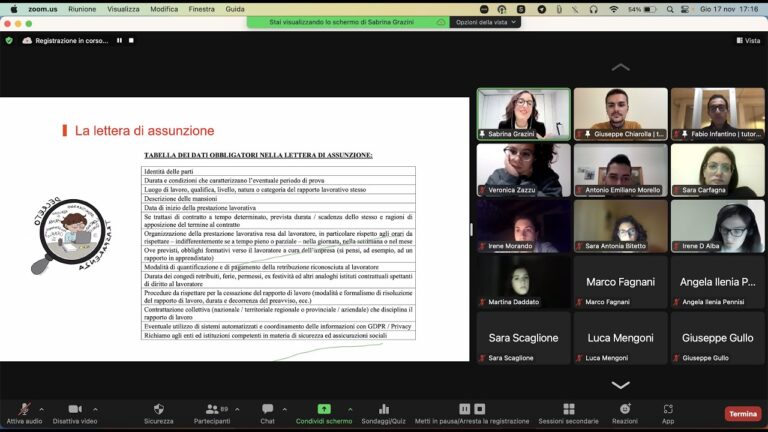This screenshot has height=432, width=768.
Task: Open the zoom.us menu
Action: (43, 9)
